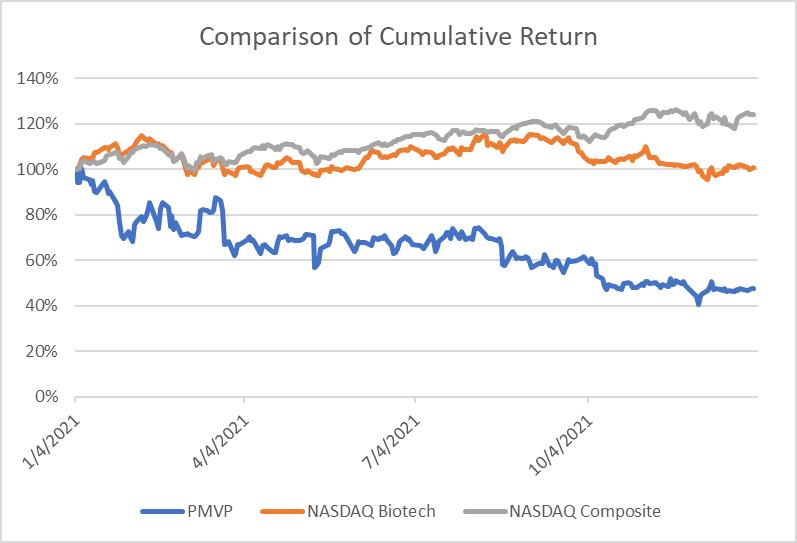Click the 60% y-axis label
The width and height of the screenshot is (797, 543).
point(42,260)
